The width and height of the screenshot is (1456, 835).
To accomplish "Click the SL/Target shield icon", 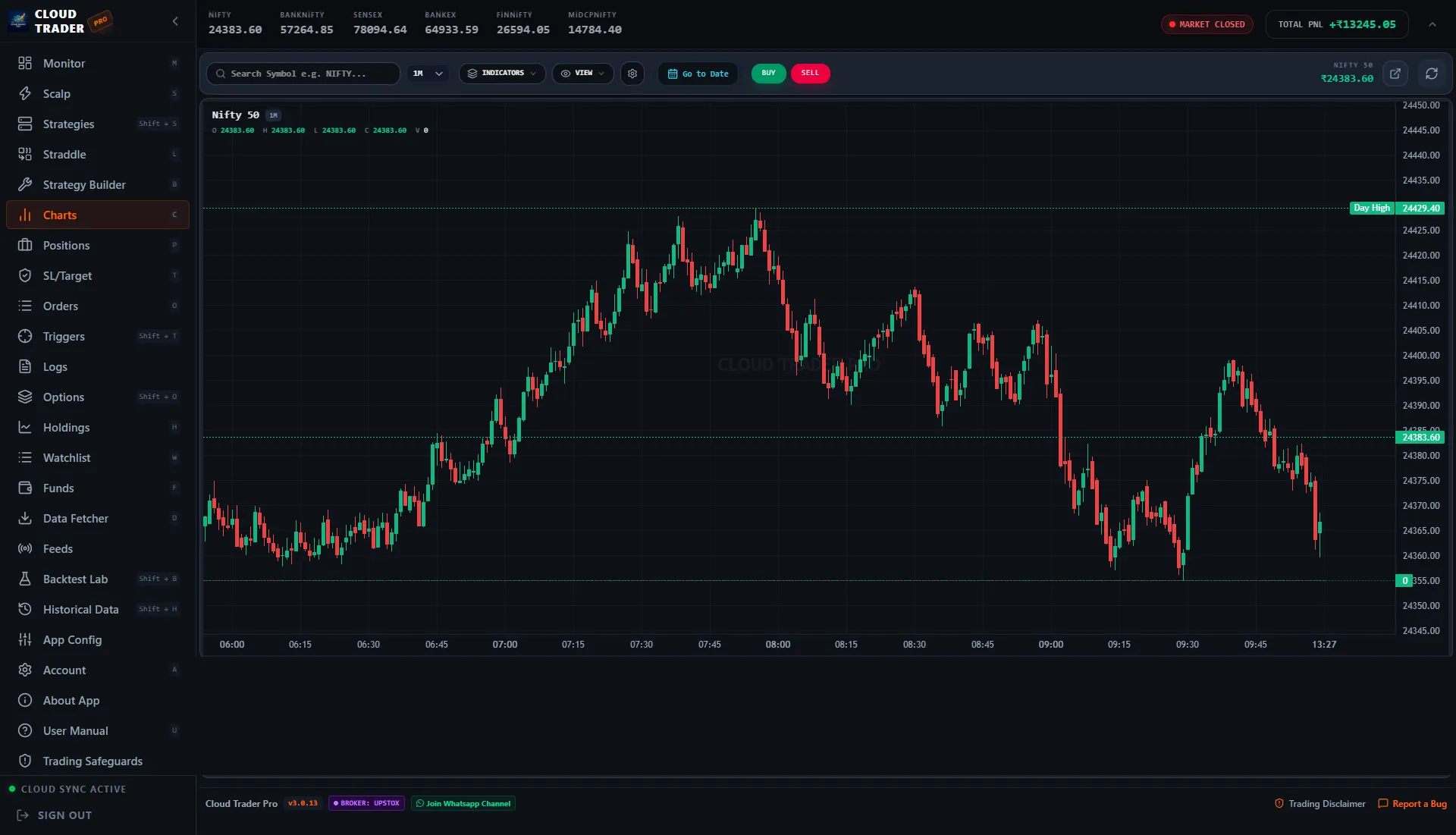I will (25, 275).
